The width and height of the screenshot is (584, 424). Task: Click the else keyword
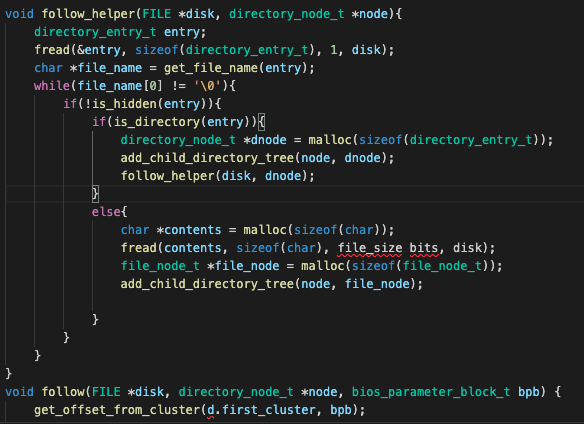(x=106, y=212)
